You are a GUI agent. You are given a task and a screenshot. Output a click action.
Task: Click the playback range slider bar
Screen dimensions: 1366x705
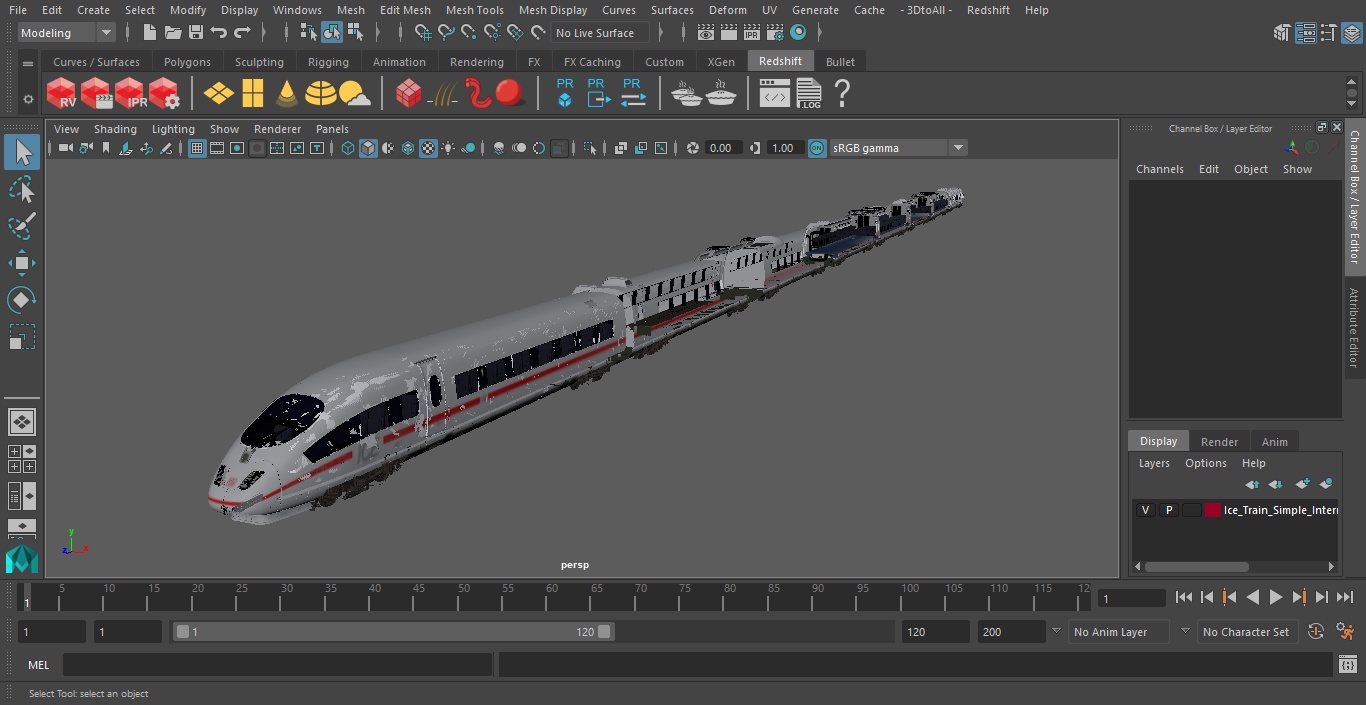pyautogui.click(x=393, y=632)
